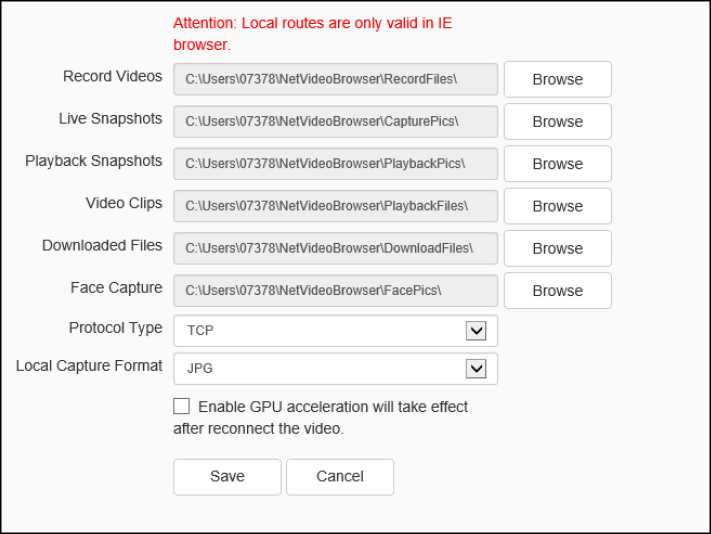Click Browse next to Record Videos
Image resolution: width=711 pixels, height=534 pixels.
pyautogui.click(x=557, y=80)
